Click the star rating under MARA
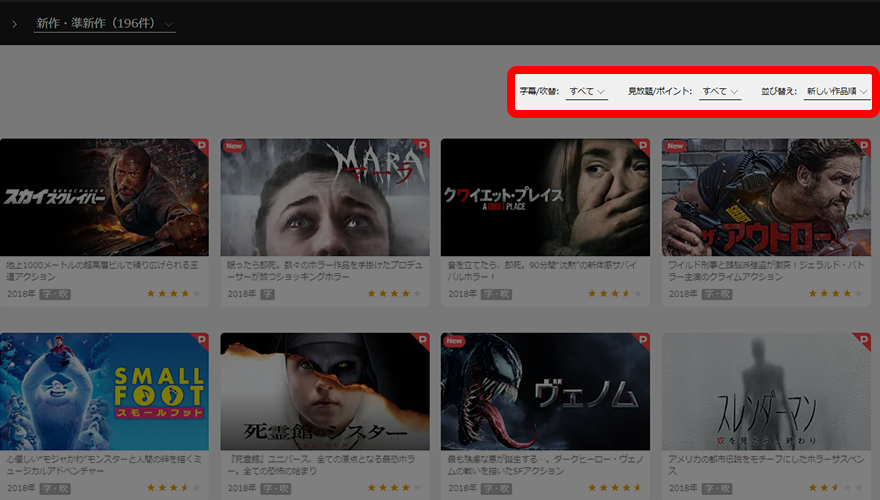 394,293
